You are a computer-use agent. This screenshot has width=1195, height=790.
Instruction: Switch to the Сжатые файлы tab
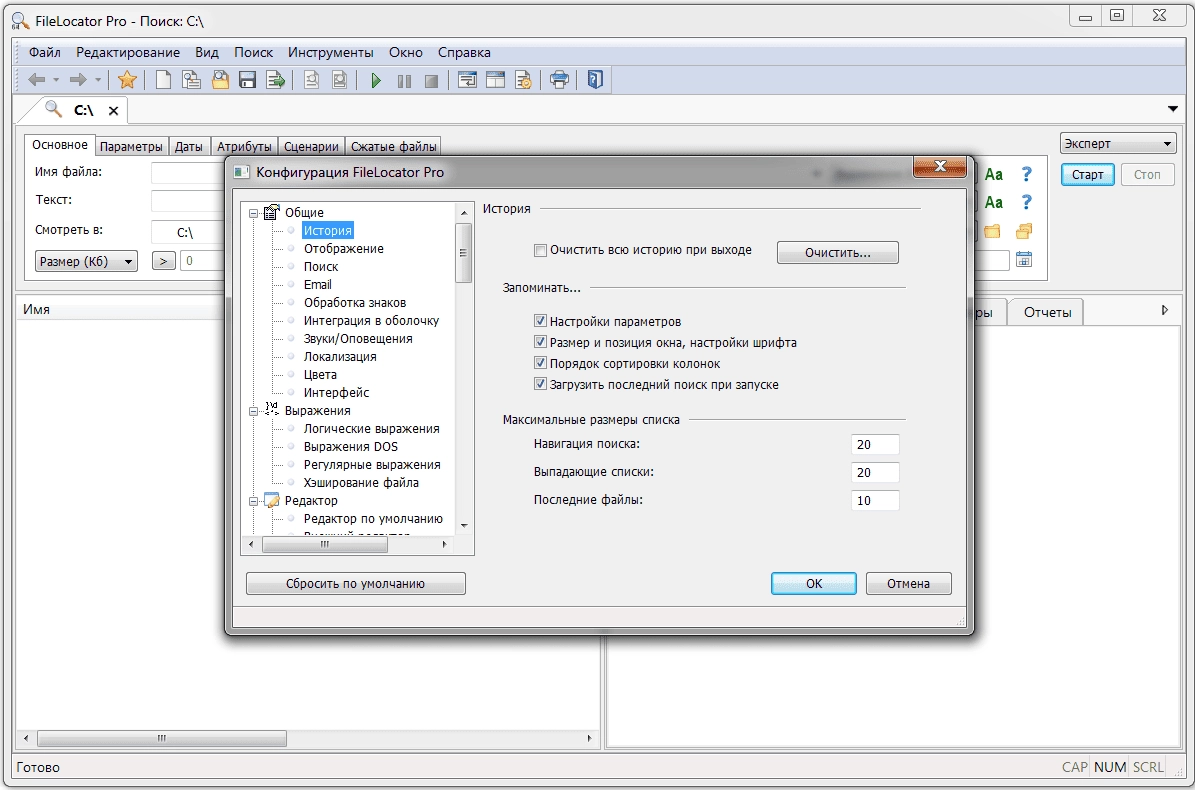[x=394, y=146]
